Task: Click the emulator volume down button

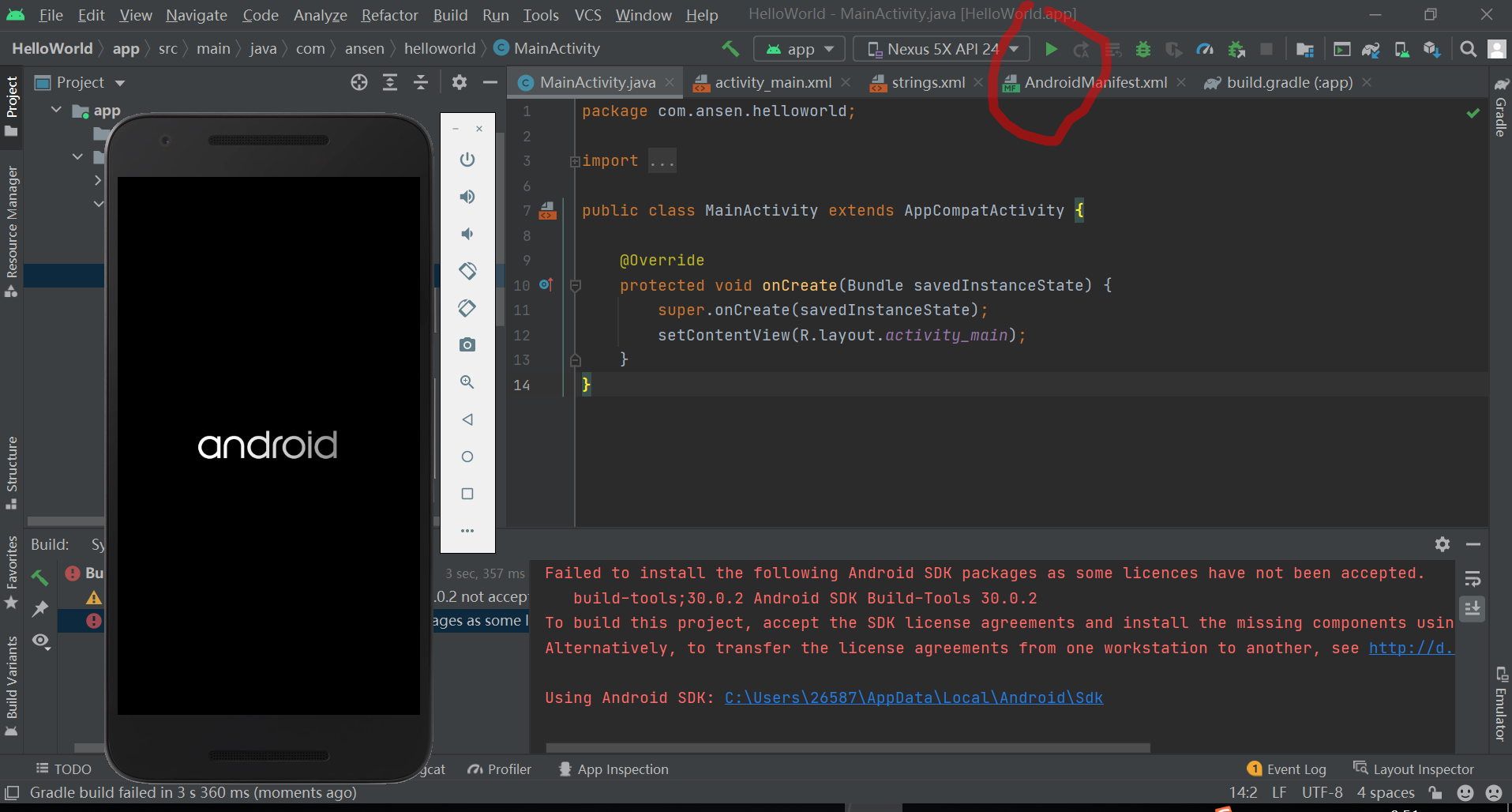Action: coord(467,234)
